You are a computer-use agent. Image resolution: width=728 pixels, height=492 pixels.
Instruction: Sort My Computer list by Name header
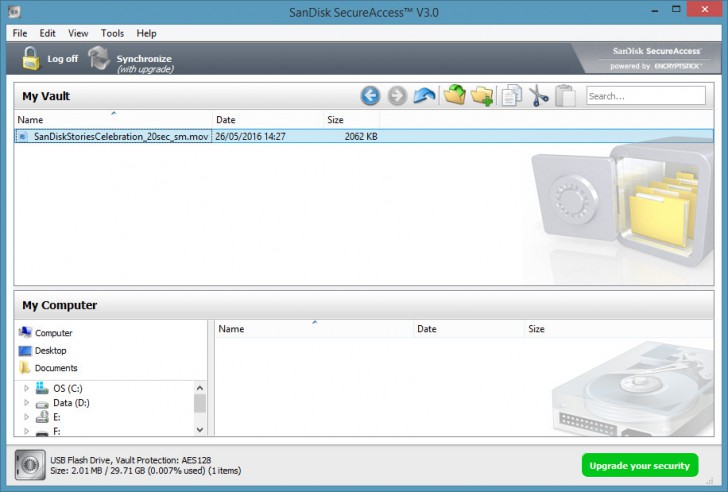314,329
